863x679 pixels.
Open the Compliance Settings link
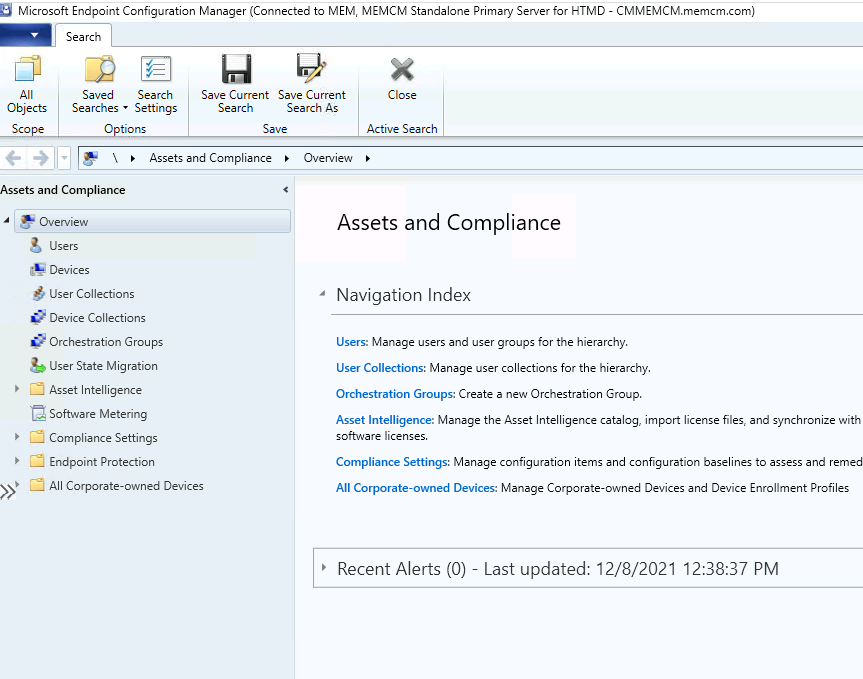coord(392,462)
